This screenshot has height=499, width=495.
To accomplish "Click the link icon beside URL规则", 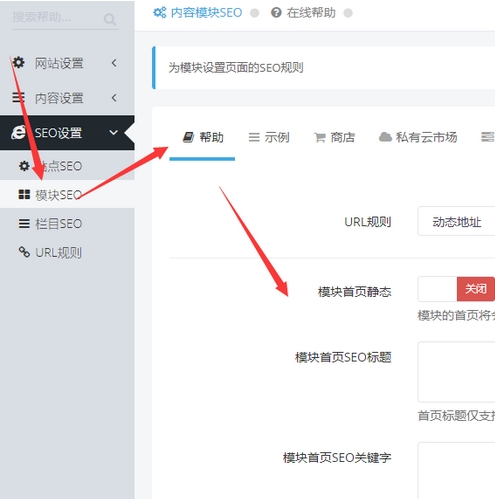I will (x=24, y=252).
